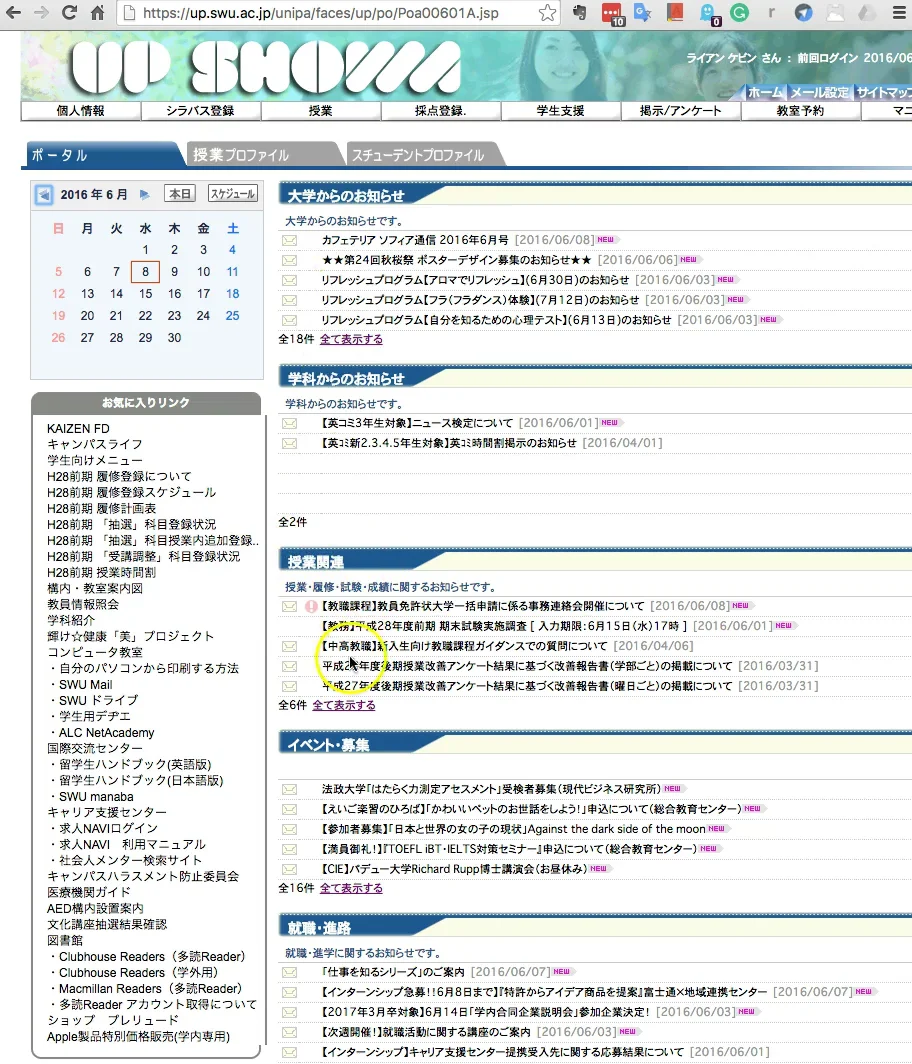The image size is (912, 1064).
Task: Go back with the browser back arrow
Action: click(13, 12)
